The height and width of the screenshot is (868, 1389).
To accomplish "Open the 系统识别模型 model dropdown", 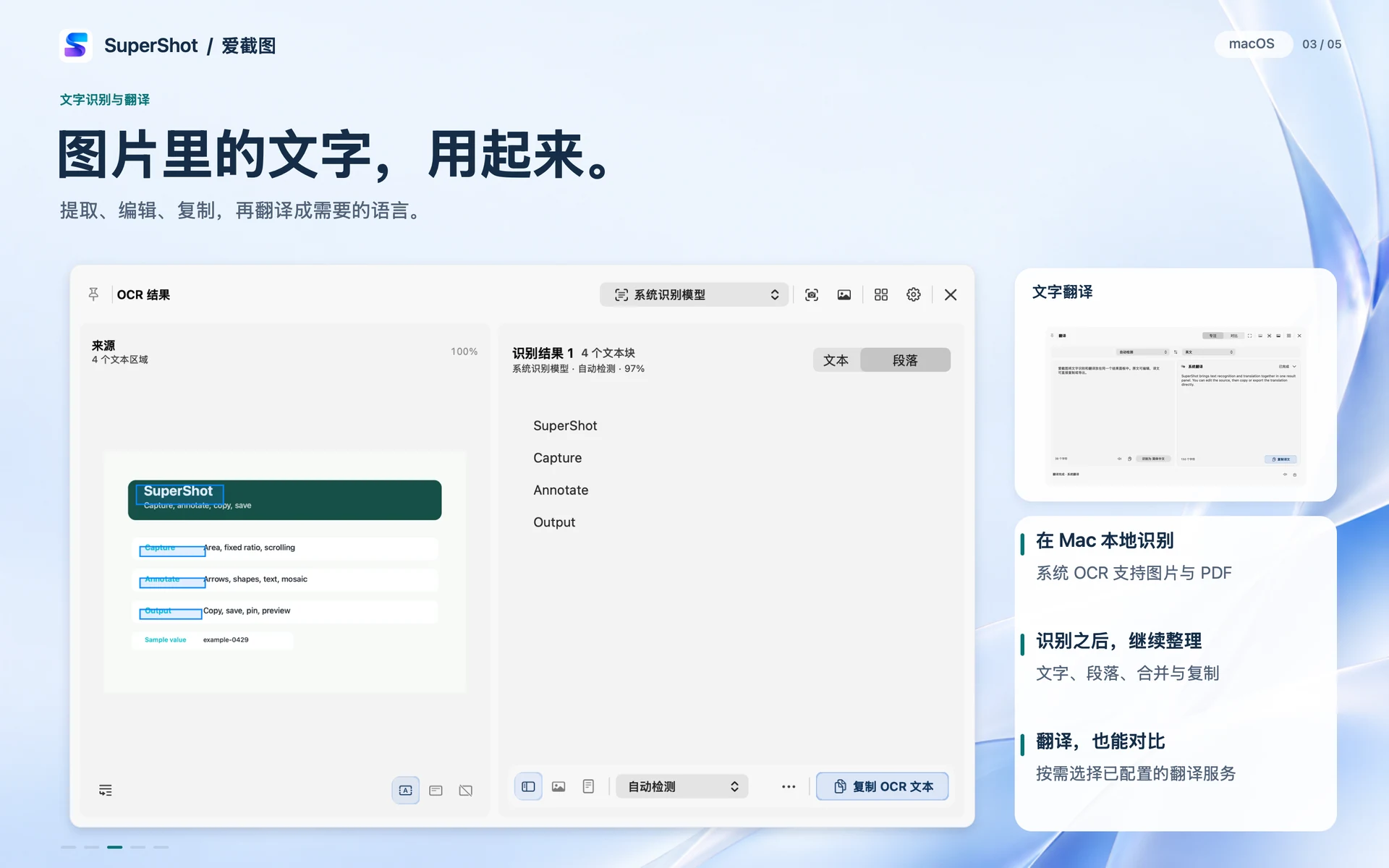I will pyautogui.click(x=694, y=294).
